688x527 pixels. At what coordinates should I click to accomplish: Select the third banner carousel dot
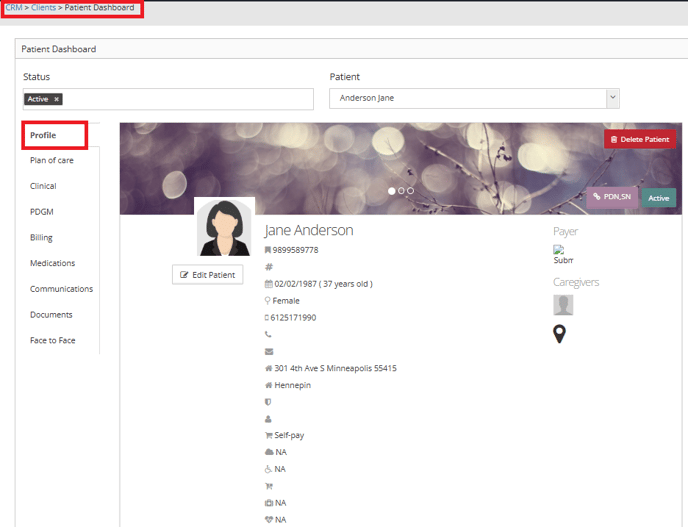coord(410,191)
